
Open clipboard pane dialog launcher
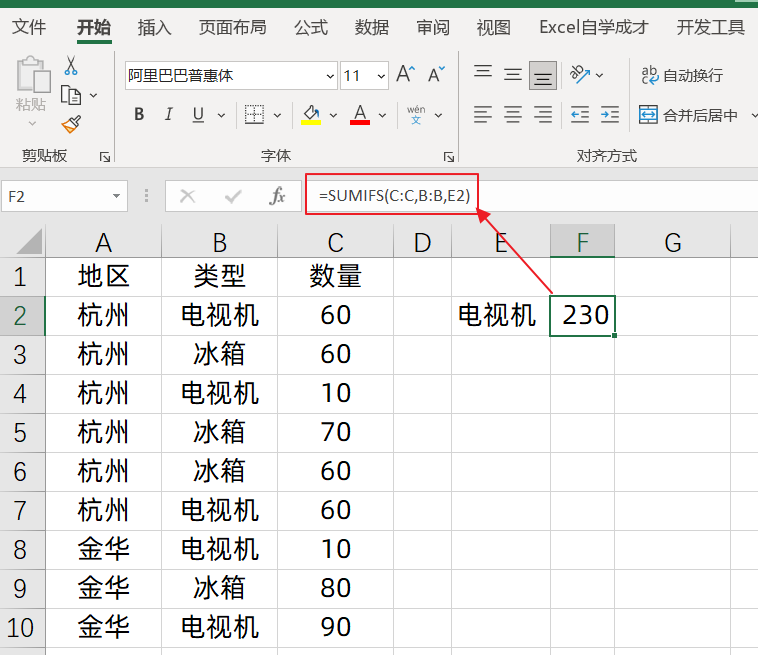105,157
